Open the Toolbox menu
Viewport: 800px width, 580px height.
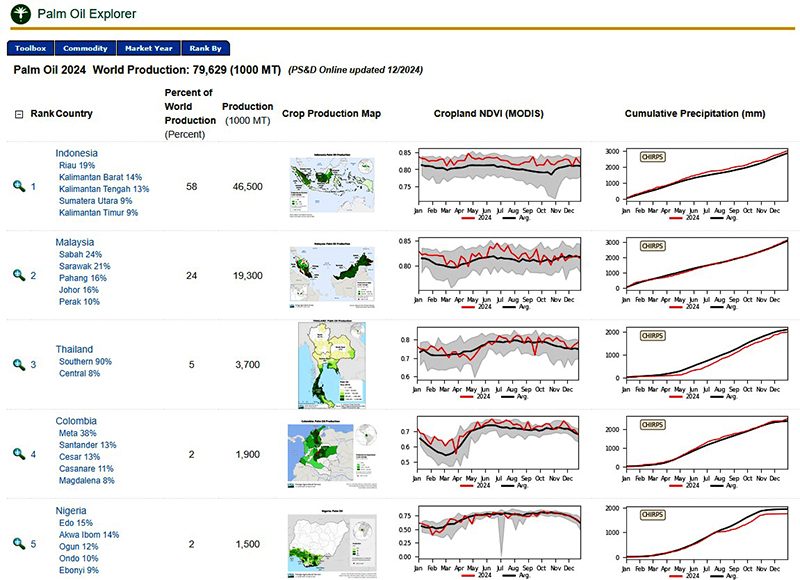(30, 48)
